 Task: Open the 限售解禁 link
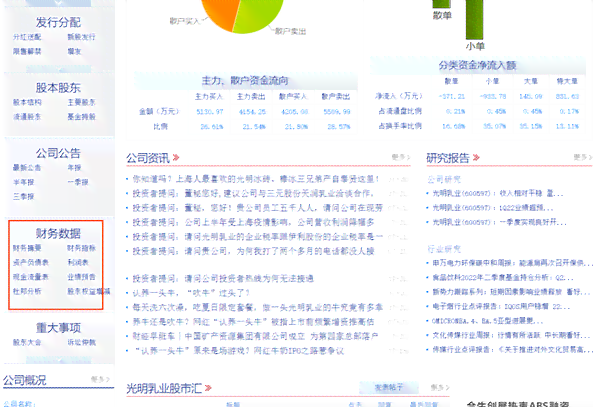[27, 51]
